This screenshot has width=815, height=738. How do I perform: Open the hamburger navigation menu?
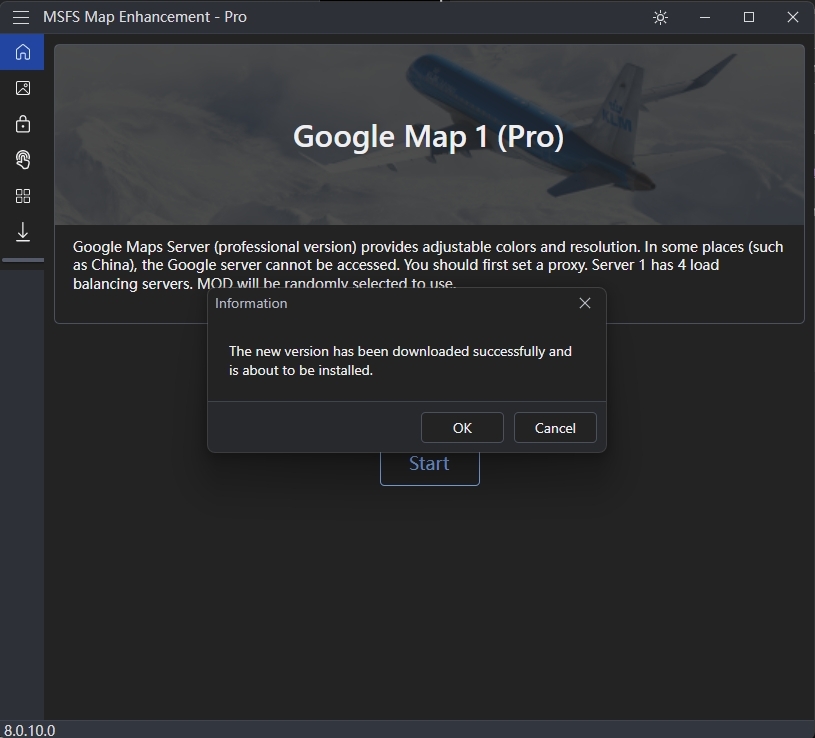click(x=21, y=17)
